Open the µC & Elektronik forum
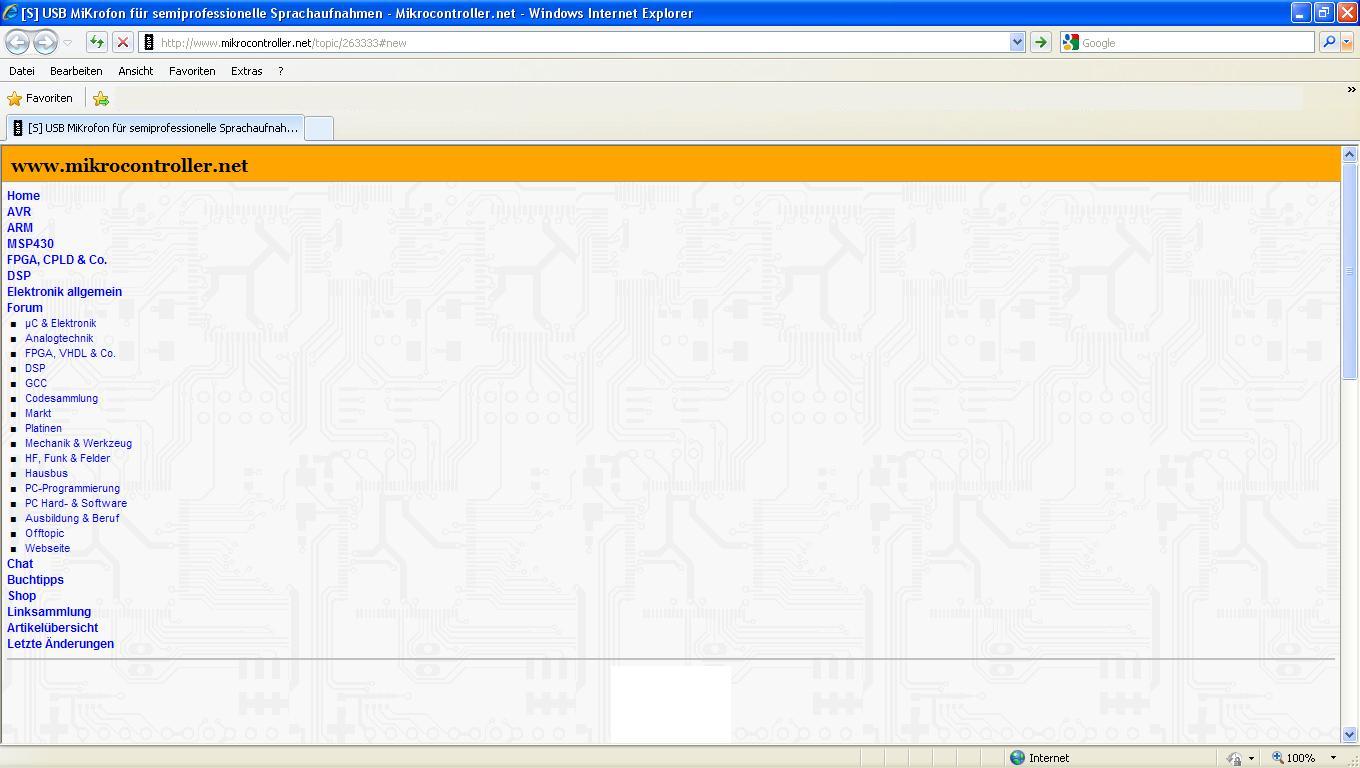Image resolution: width=1360 pixels, height=768 pixels. [61, 323]
